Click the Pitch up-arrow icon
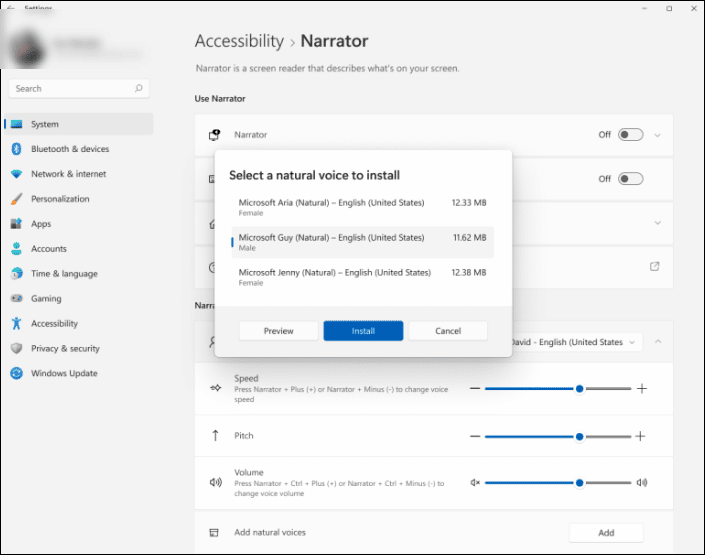Screen dimensions: 705x555 [x=215, y=435]
